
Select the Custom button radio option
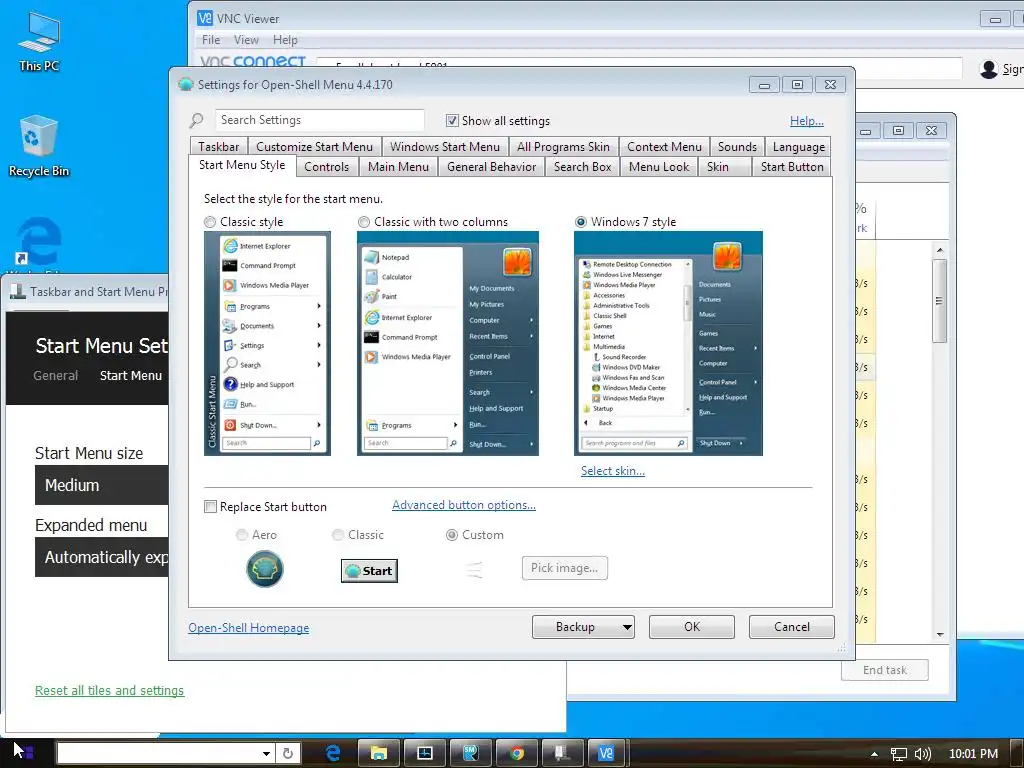coord(451,535)
